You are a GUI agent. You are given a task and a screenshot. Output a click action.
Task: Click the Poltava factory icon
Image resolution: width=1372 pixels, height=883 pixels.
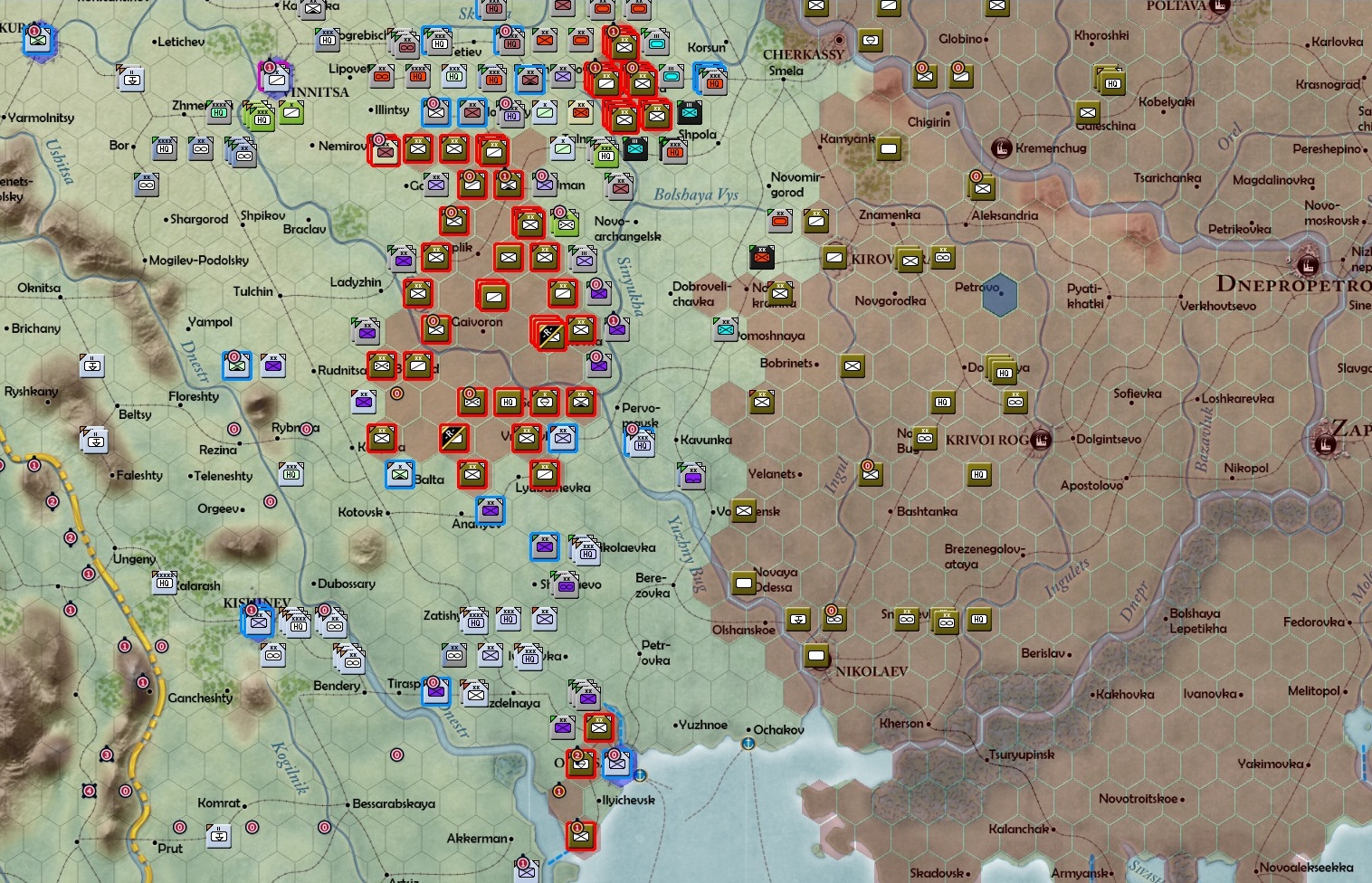coord(1220,6)
